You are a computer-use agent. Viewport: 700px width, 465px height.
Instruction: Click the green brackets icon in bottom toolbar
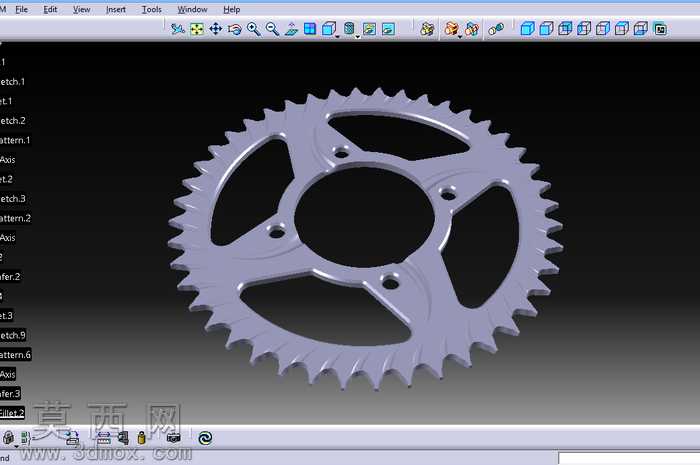(25, 438)
